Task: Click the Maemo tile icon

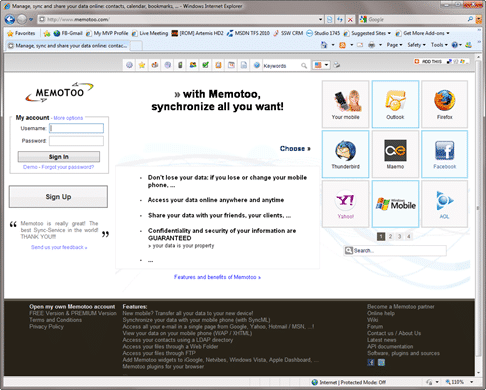Action: click(395, 151)
